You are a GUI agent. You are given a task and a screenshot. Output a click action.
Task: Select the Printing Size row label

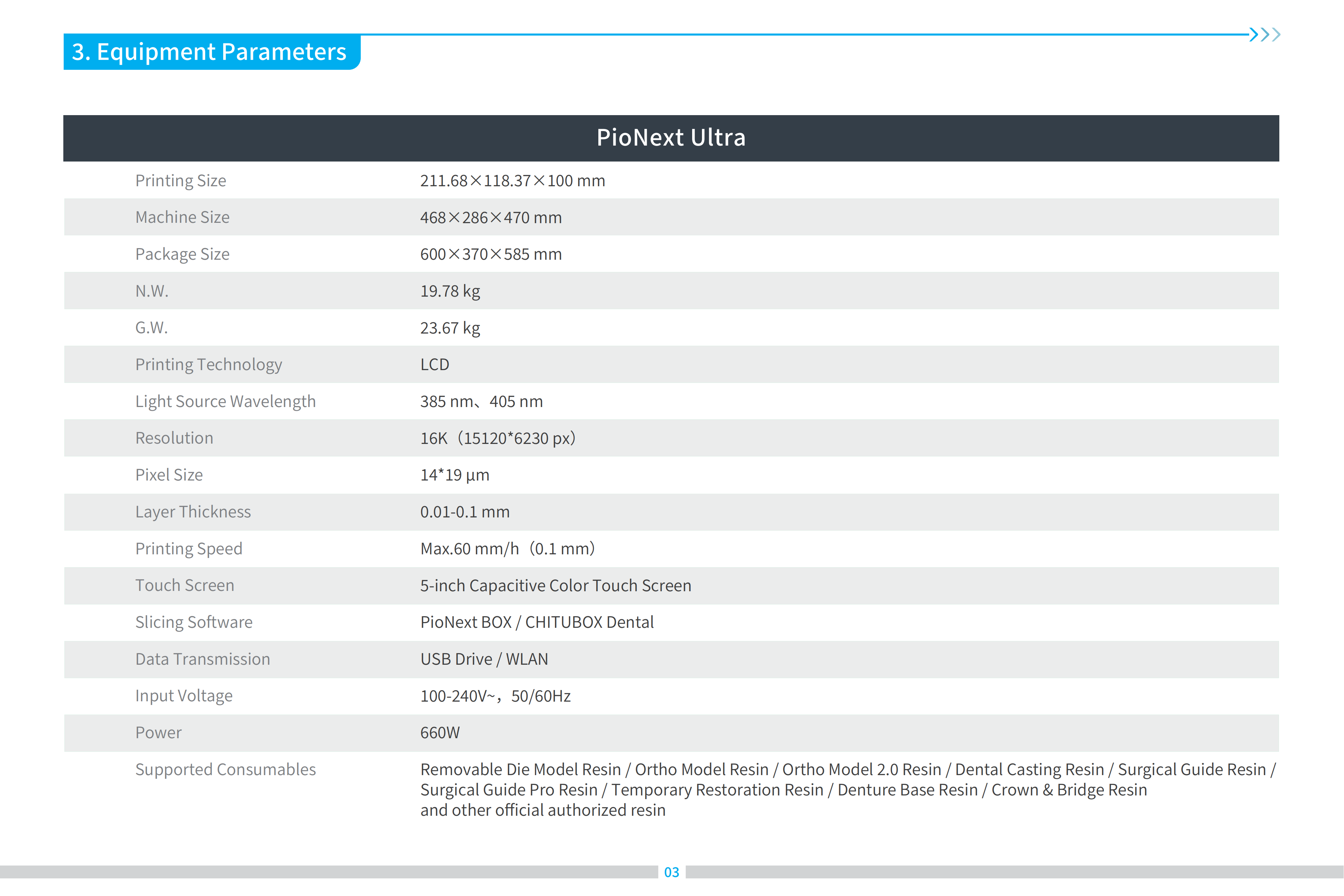pos(180,180)
